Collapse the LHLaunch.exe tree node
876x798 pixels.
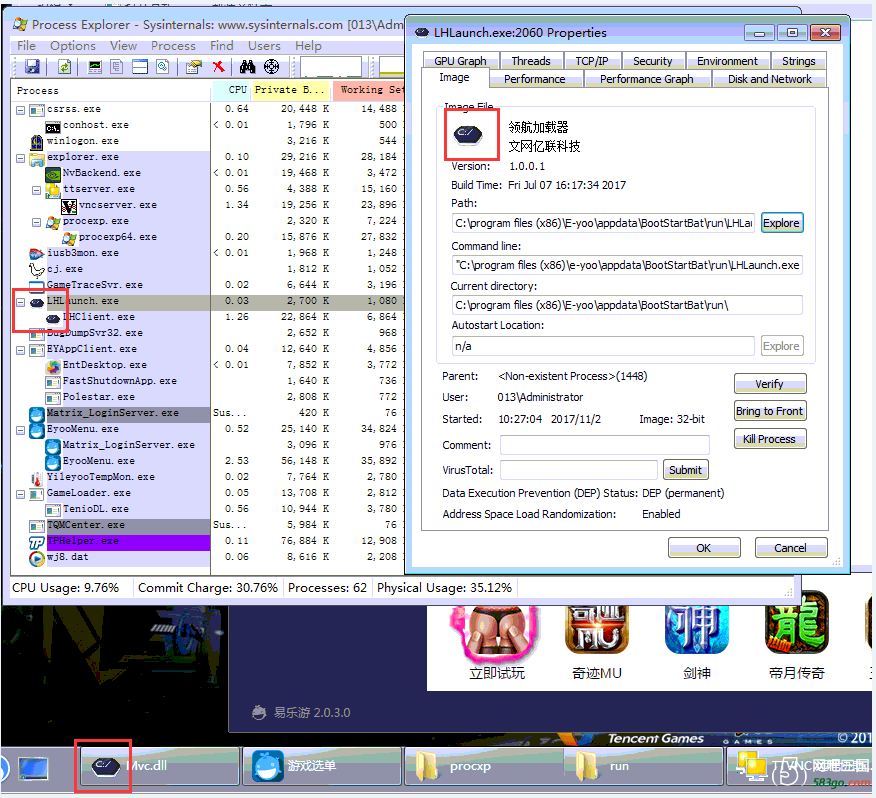21,302
